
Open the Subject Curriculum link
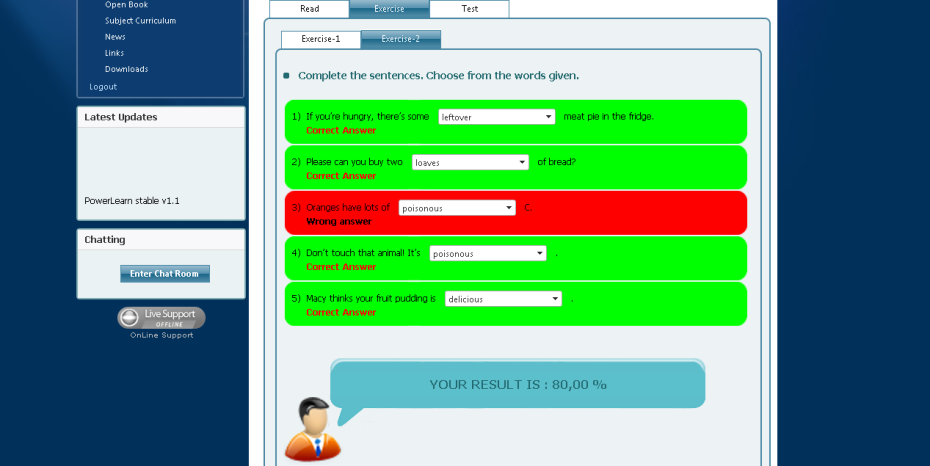coord(140,20)
